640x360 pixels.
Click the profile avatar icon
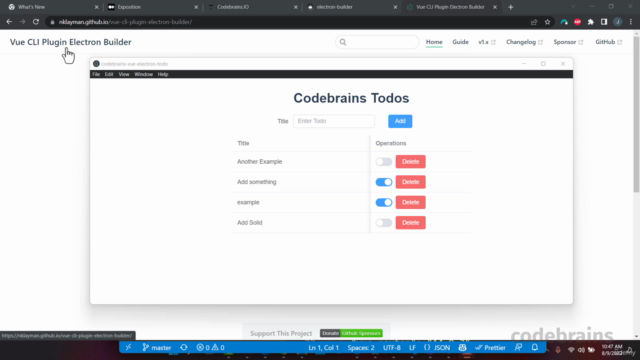pyautogui.click(x=618, y=22)
